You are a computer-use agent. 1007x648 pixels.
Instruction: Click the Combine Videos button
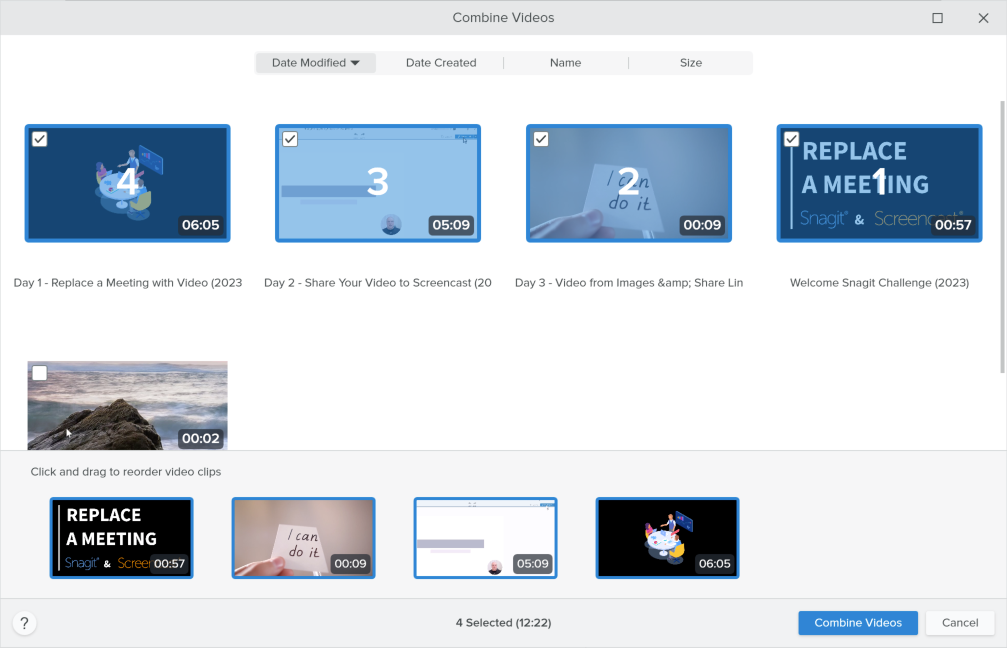(x=858, y=623)
